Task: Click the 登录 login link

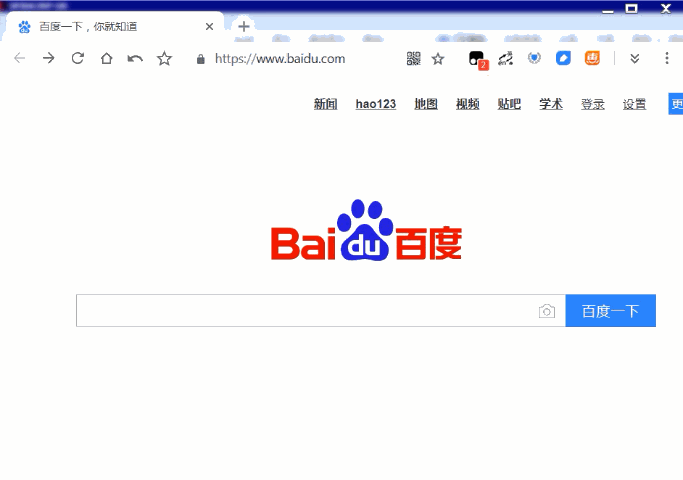Action: [592, 104]
